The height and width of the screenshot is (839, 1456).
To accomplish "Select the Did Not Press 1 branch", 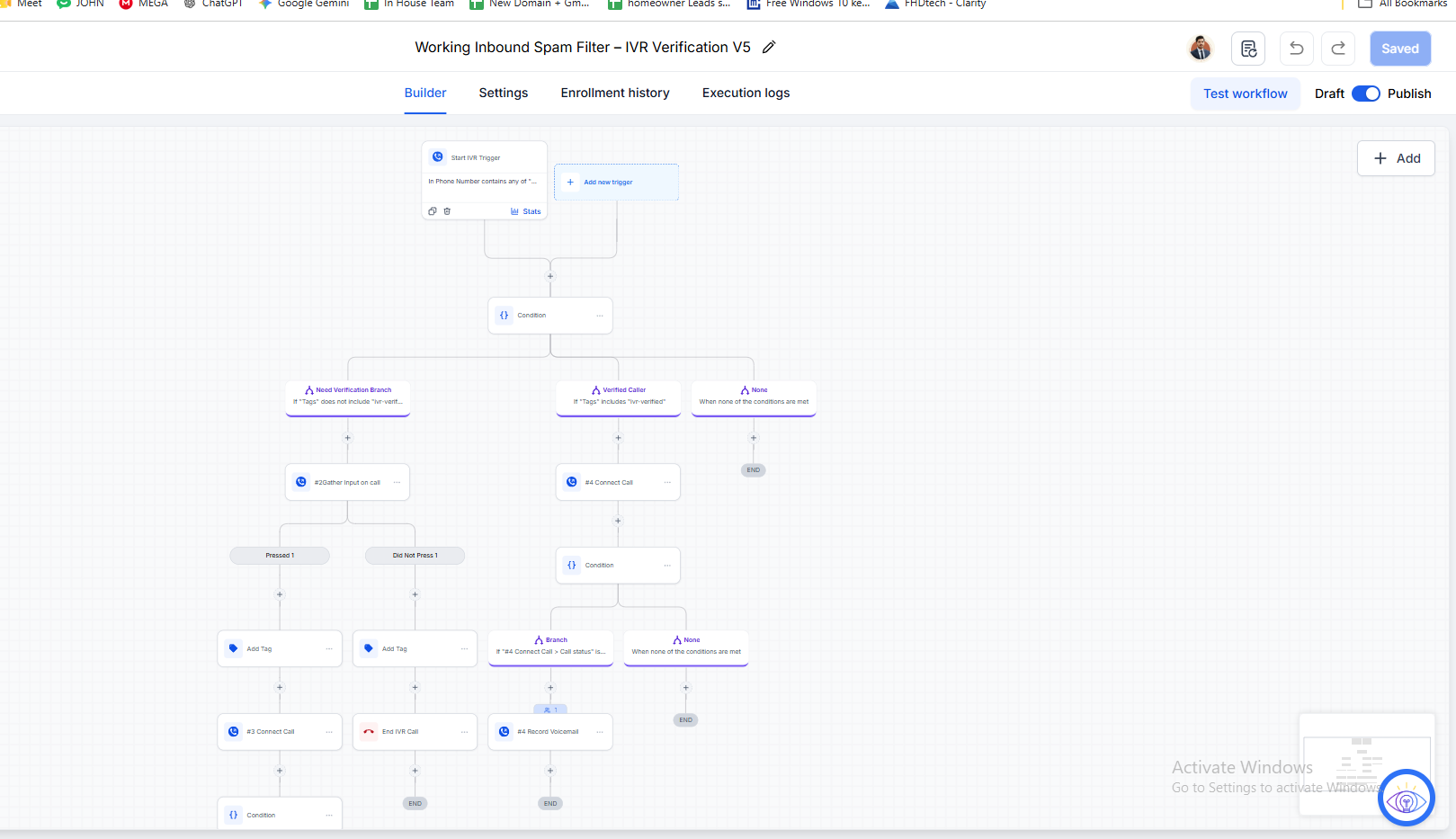I will coord(415,556).
